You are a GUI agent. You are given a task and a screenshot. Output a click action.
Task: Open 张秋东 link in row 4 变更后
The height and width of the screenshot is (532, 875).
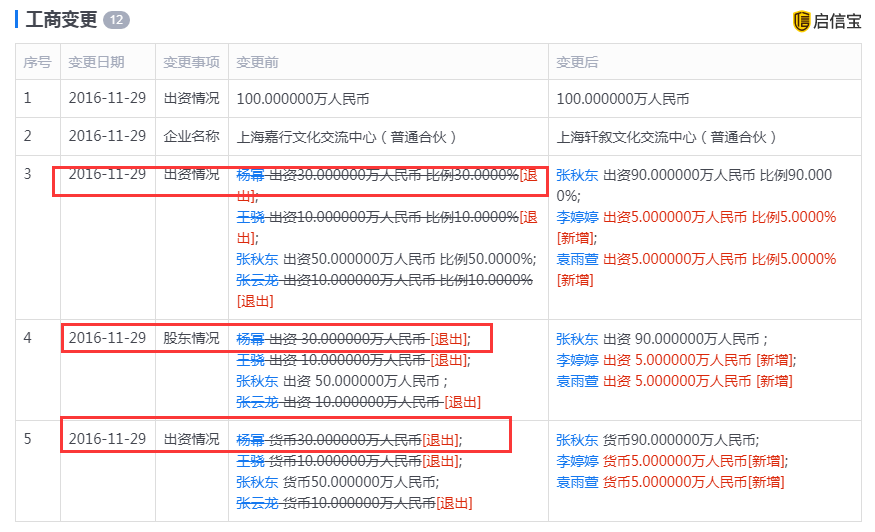point(577,339)
